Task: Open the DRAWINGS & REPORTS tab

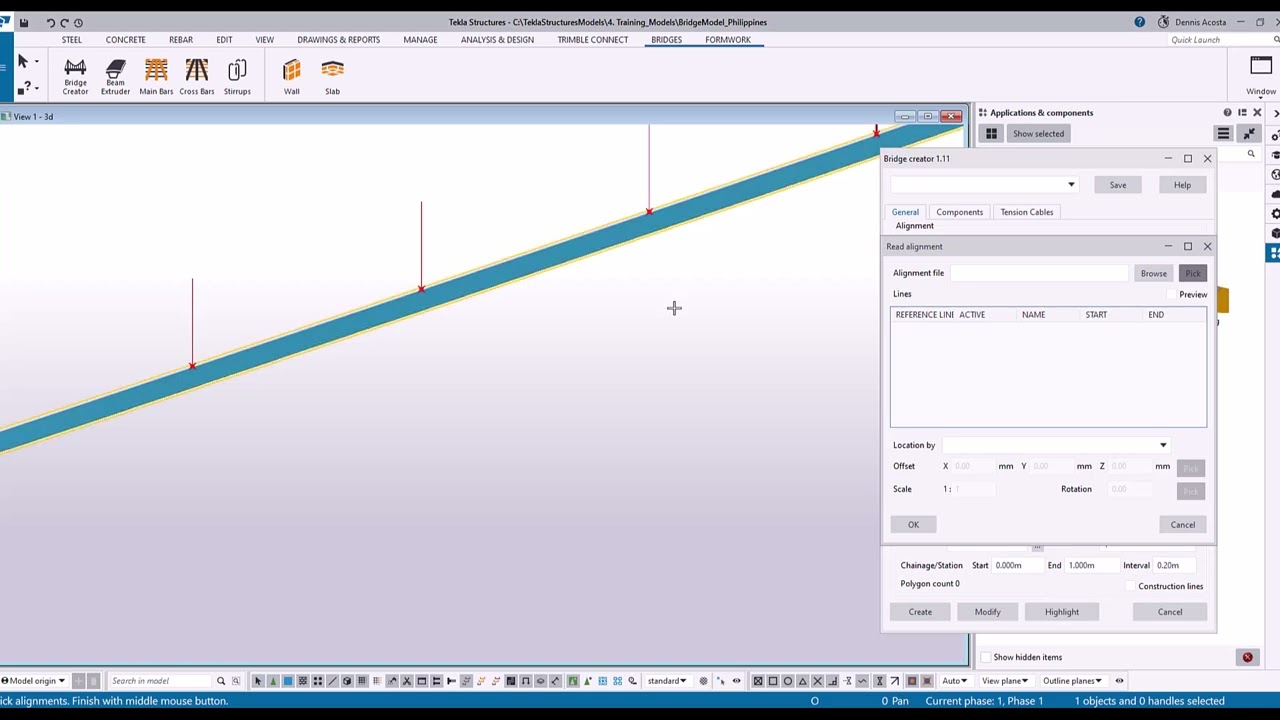Action: tap(339, 40)
